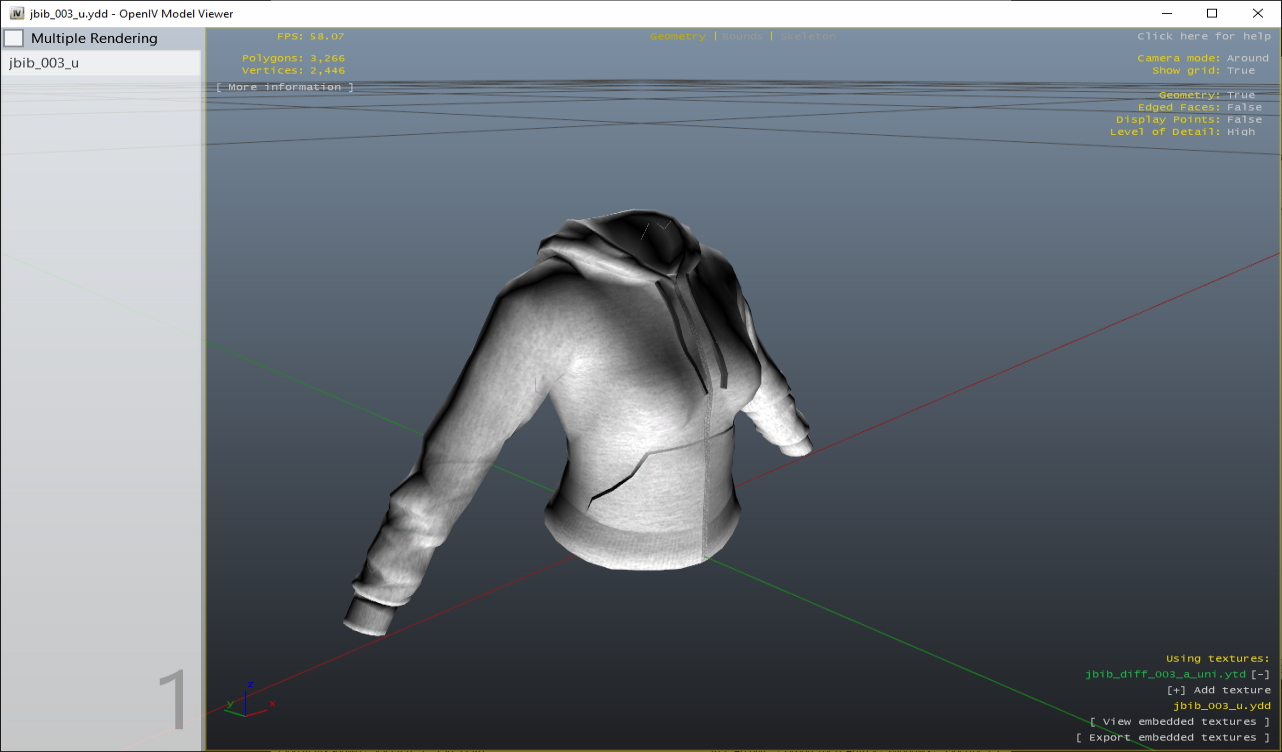Click Export embedded textures
Viewport: 1282px width, 752px height.
(1173, 737)
